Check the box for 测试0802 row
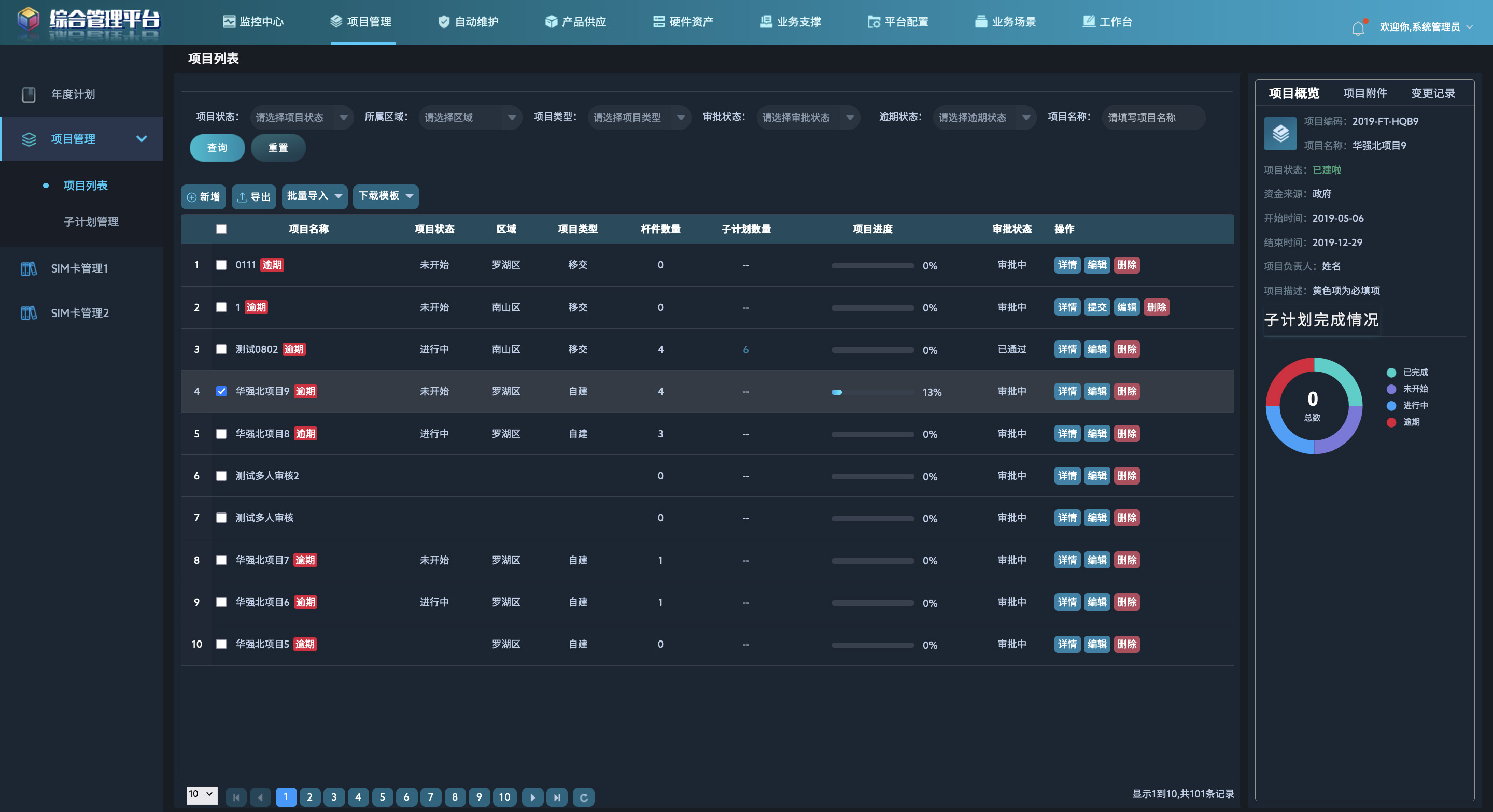Screen dimensions: 1493x812 (x=221, y=349)
